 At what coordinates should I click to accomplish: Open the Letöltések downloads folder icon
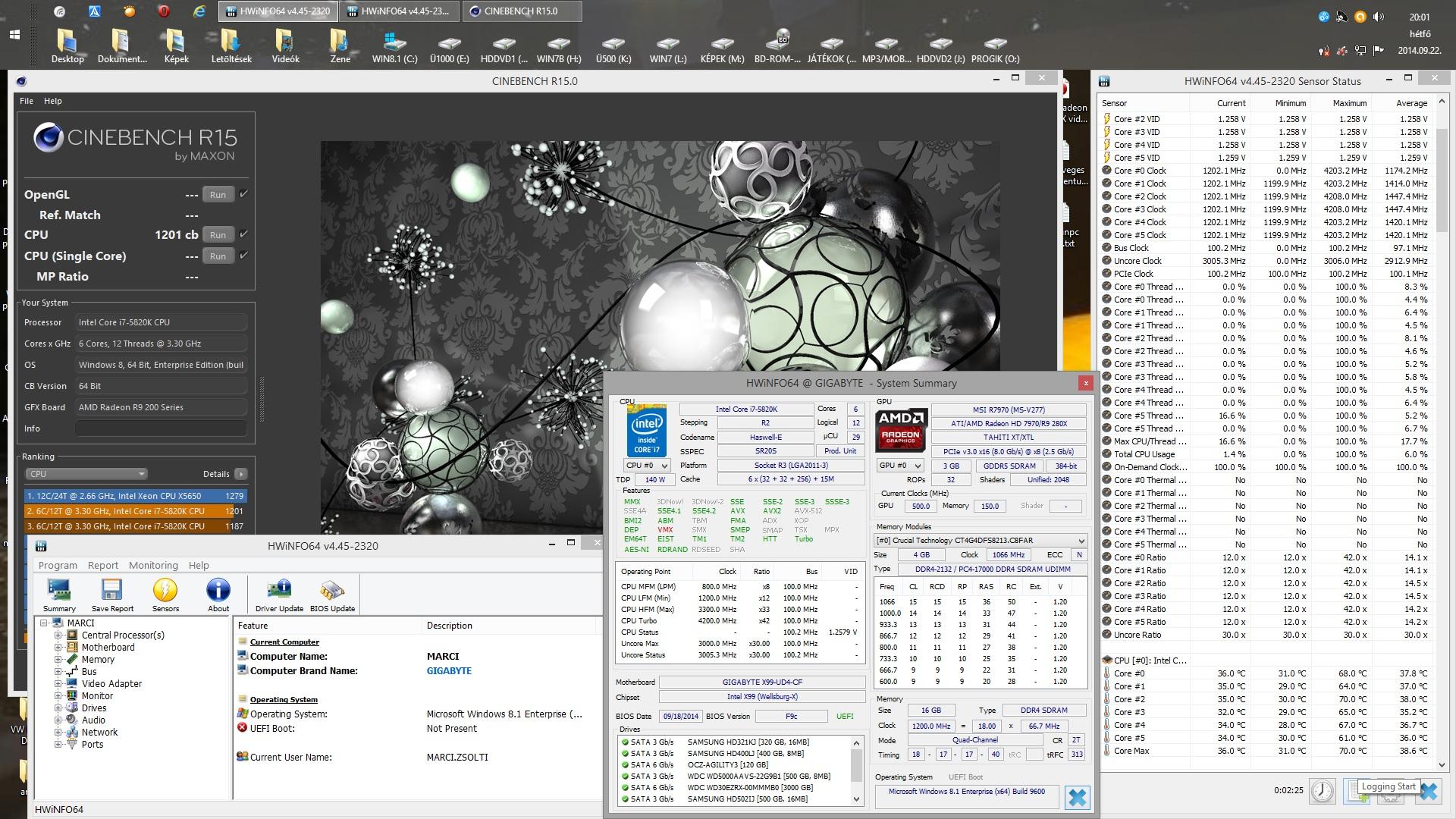(x=231, y=45)
